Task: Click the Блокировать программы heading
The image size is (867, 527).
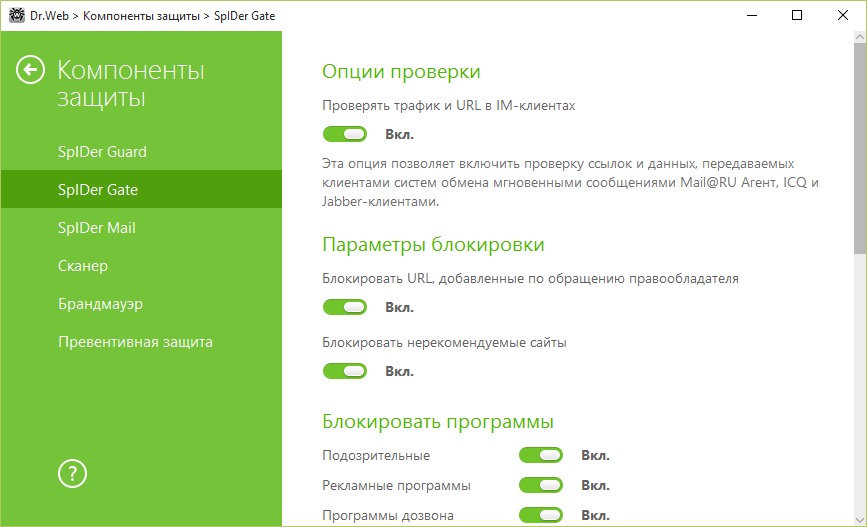Action: 437,422
